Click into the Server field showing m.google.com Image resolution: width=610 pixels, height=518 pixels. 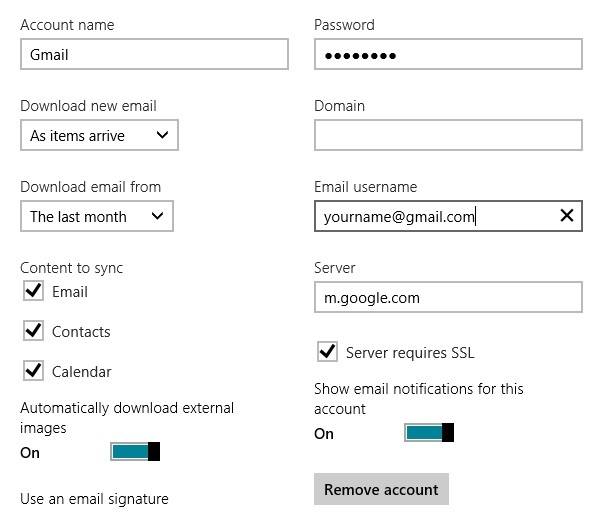coord(448,297)
